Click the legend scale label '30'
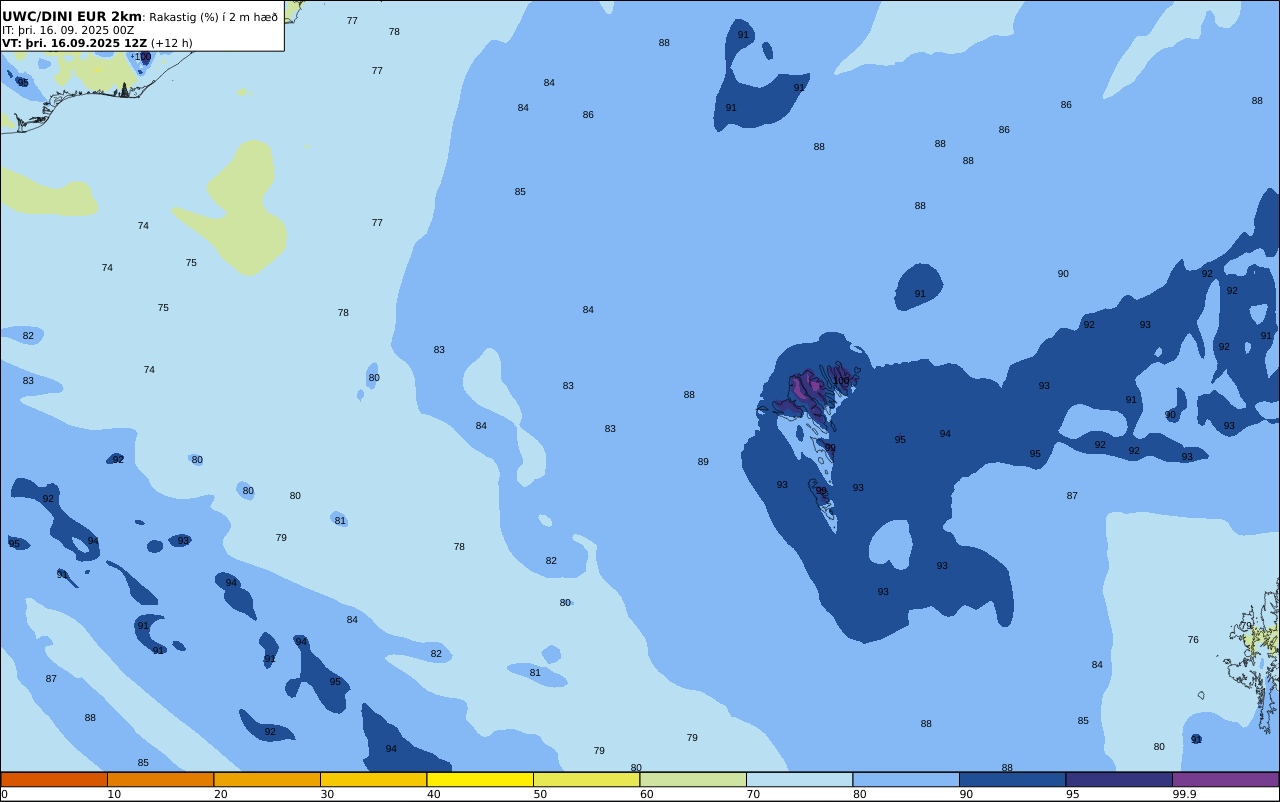Viewport: 1280px width, 802px height. tap(327, 794)
